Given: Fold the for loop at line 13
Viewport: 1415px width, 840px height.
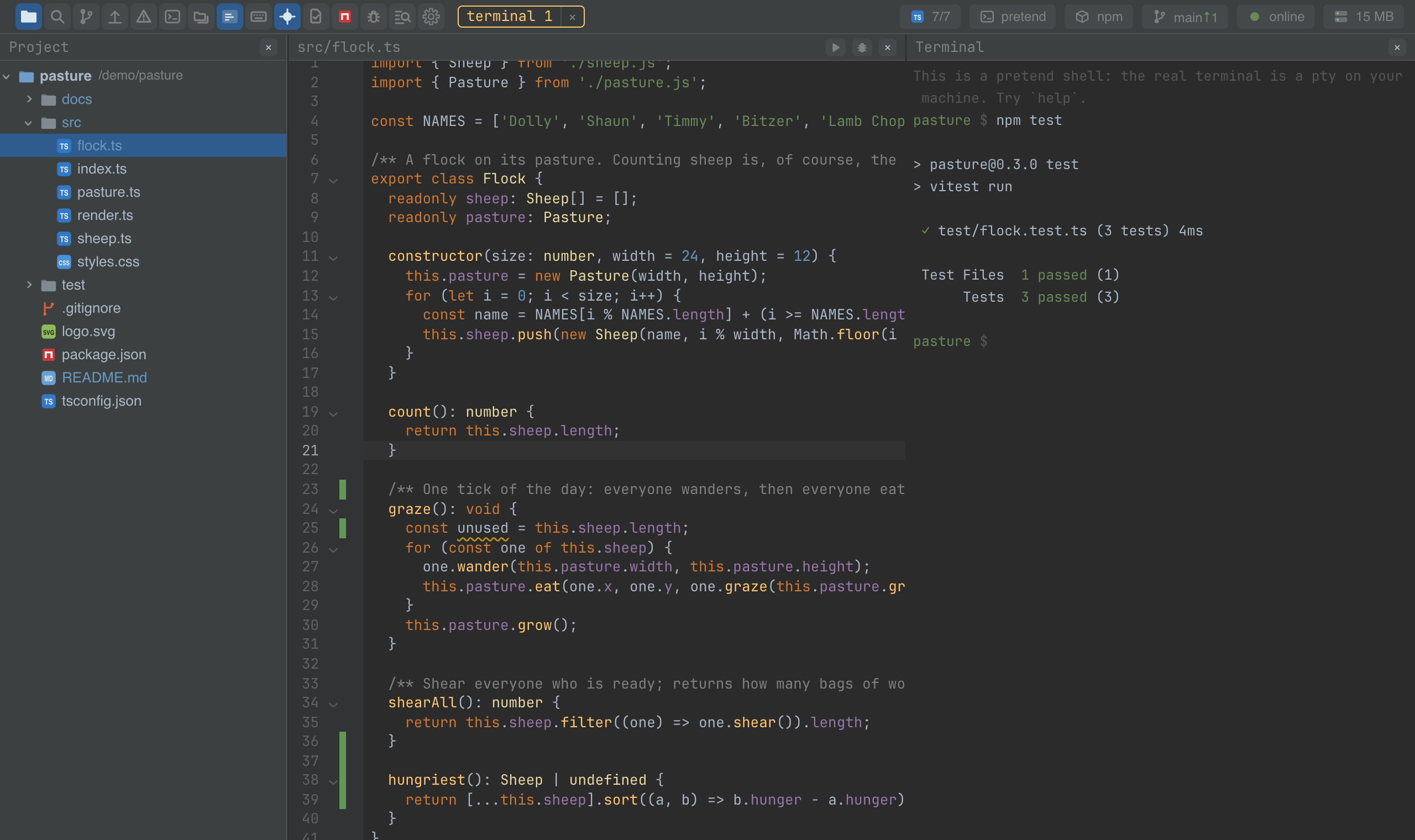Looking at the screenshot, I should (333, 297).
